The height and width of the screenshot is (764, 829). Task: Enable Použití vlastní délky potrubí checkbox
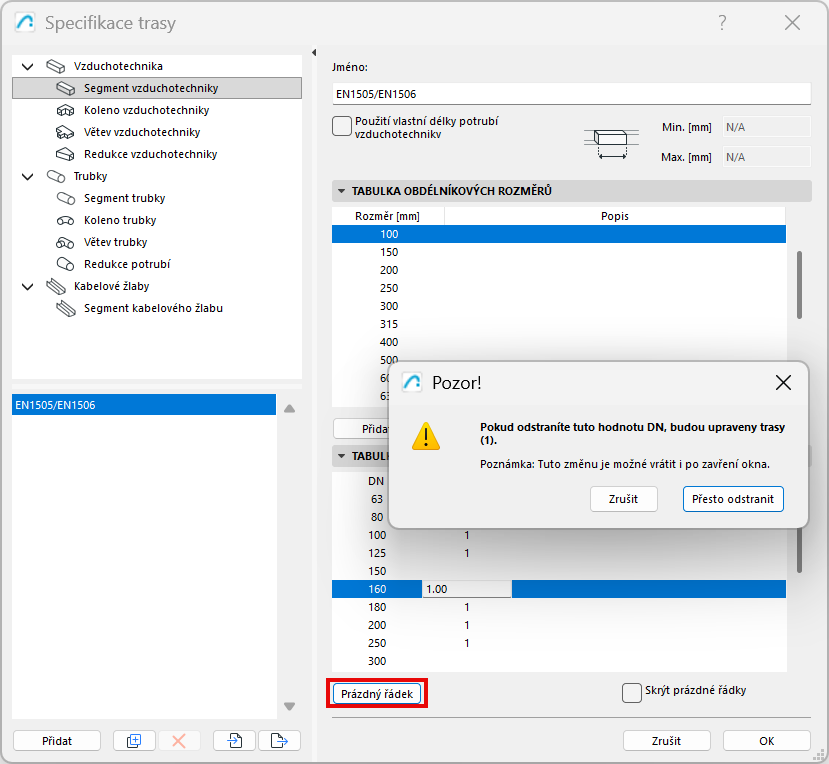tap(342, 126)
